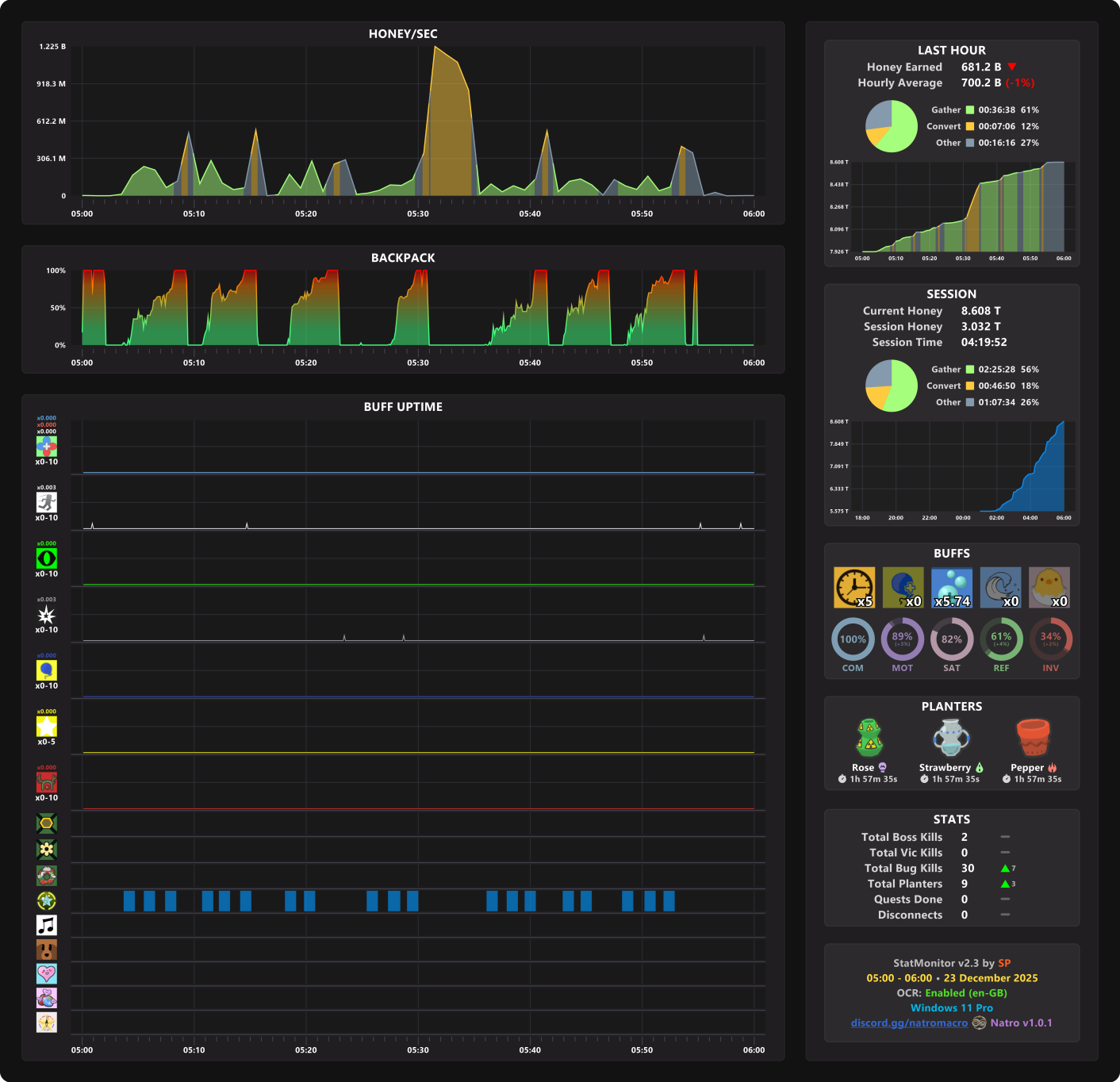Screen dimensions: 1120x1082
Task: Select the Wealth Clock x5 buff icon
Action: click(854, 588)
